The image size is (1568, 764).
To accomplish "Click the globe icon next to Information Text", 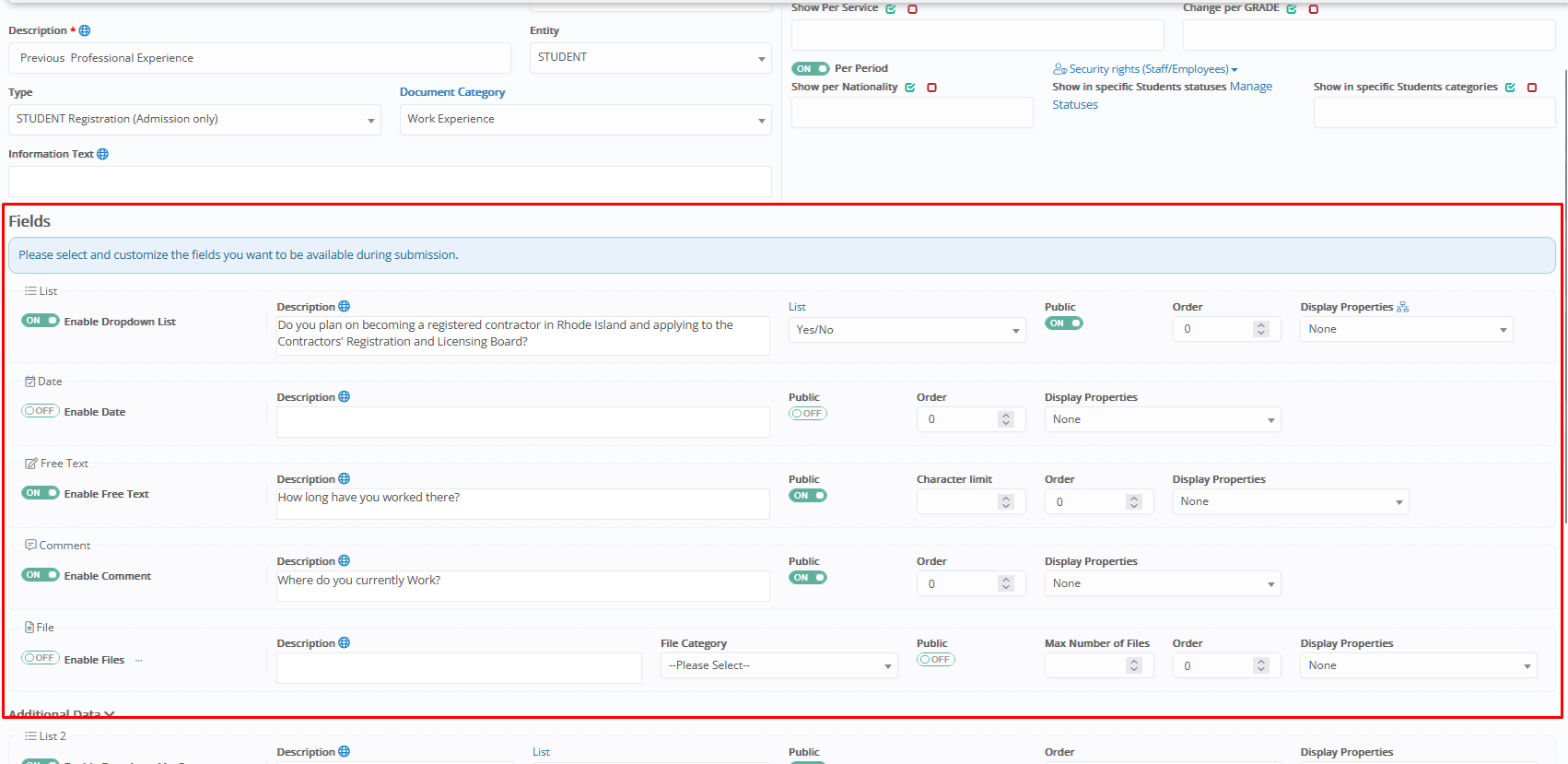I will 102,154.
